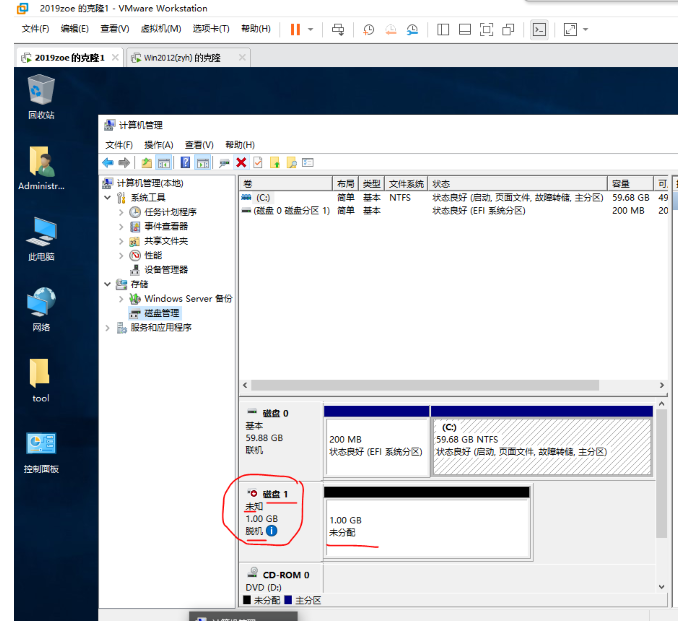Click the properties checkmark page icon
Image resolution: width=693 pixels, height=621 pixels.
[258, 163]
